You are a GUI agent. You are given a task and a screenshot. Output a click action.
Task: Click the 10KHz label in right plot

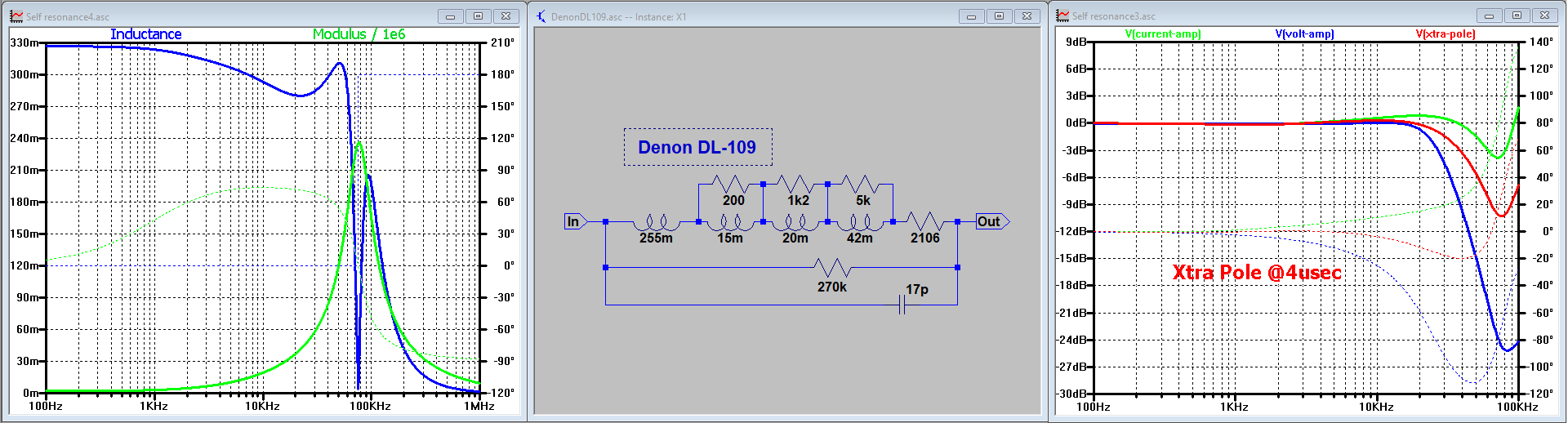coord(1376,407)
